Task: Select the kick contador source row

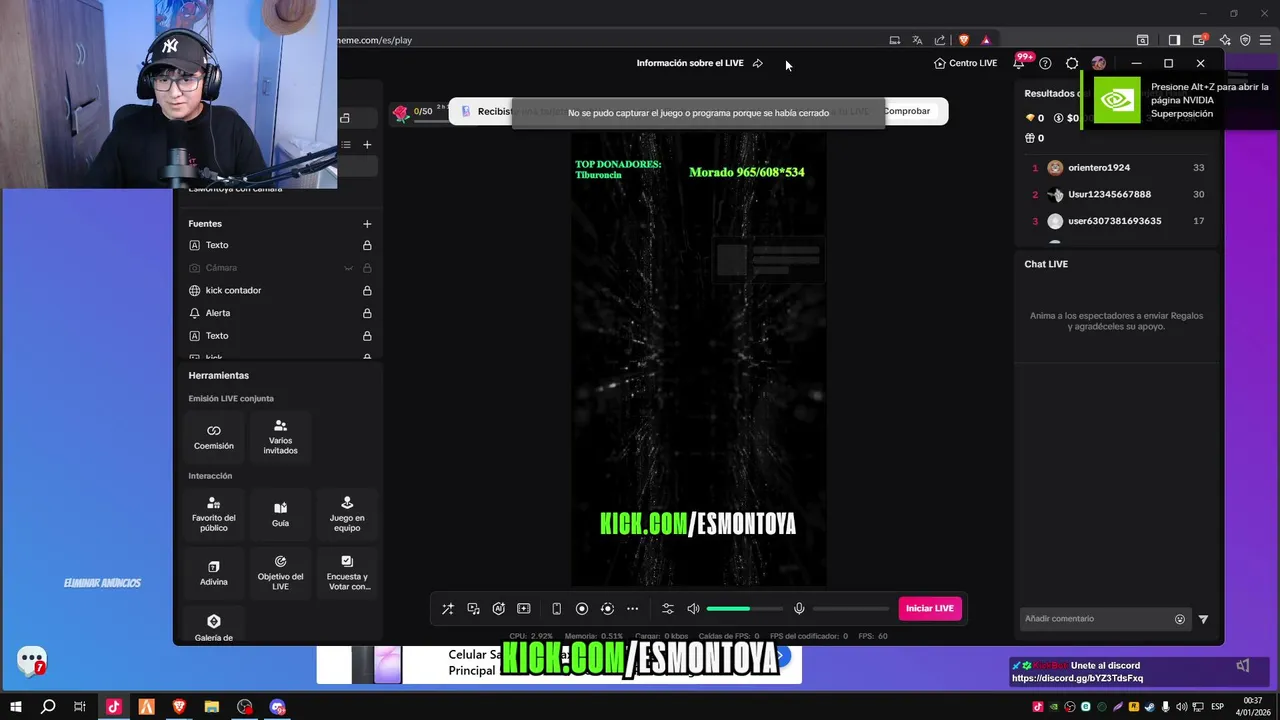Action: [x=280, y=290]
